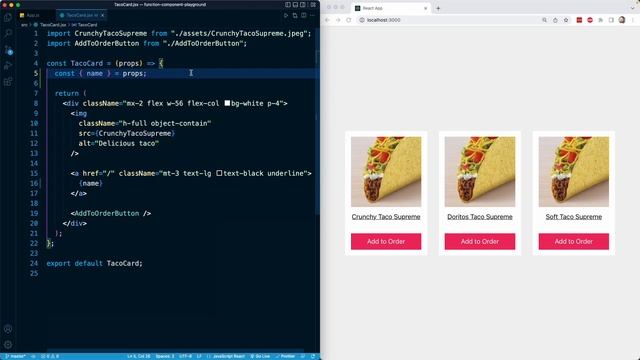640x360 pixels.
Task: Click 'export default TacoCard;' code line
Action: pos(94,263)
